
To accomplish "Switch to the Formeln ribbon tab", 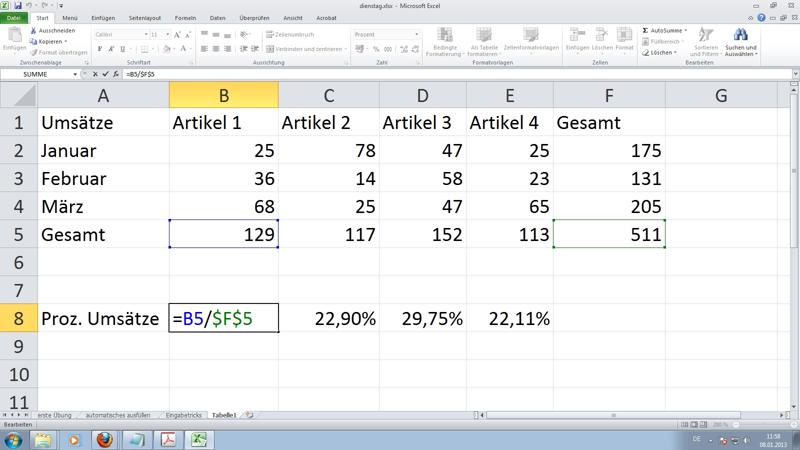I will coord(185,18).
